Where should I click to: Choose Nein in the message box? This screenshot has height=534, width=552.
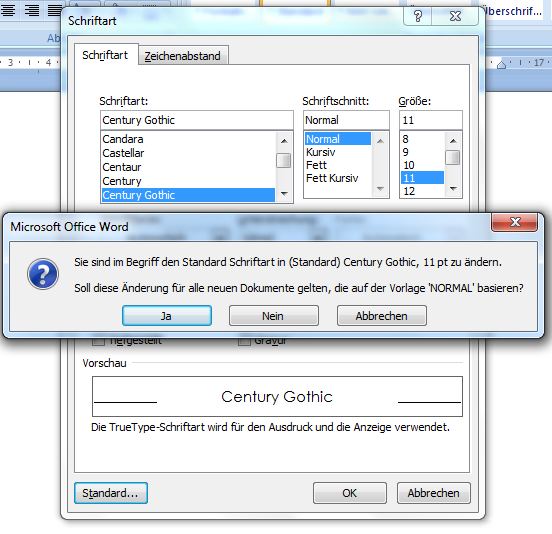point(274,316)
